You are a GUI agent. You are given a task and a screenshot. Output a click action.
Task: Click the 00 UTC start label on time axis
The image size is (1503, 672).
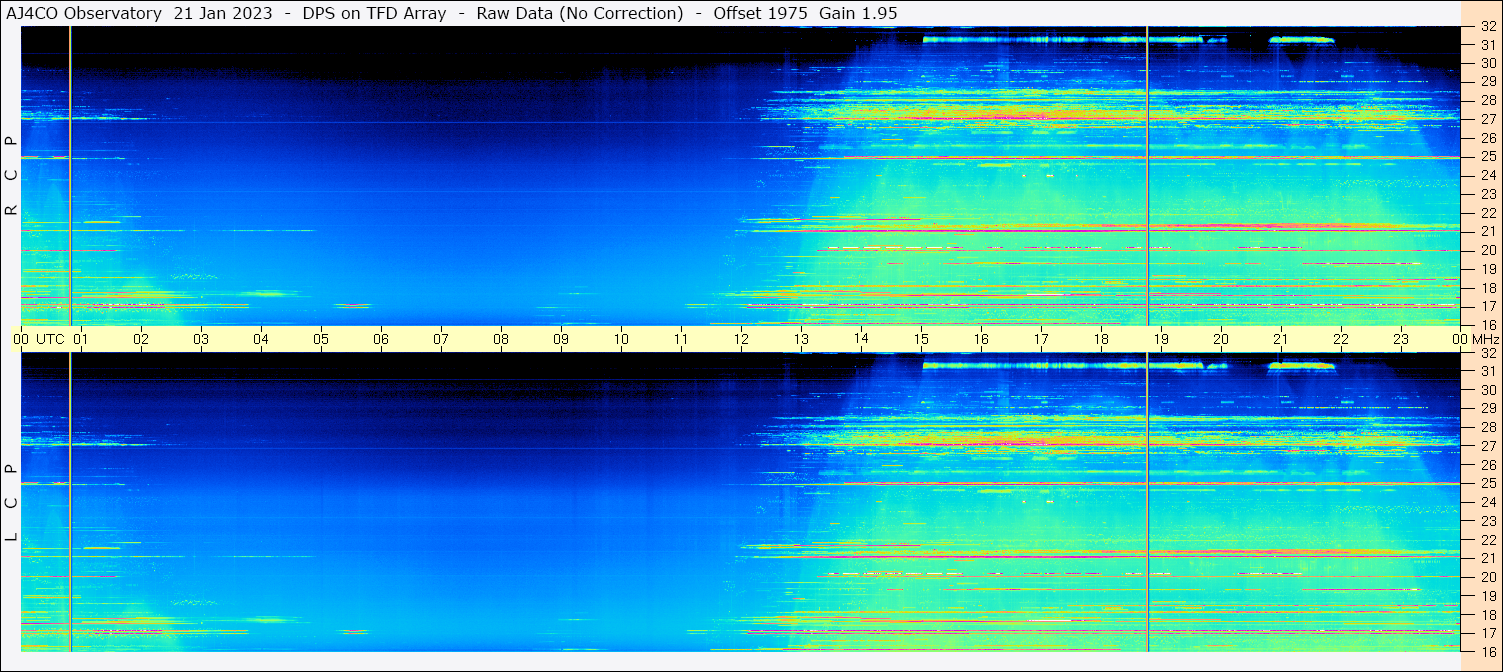coord(39,339)
